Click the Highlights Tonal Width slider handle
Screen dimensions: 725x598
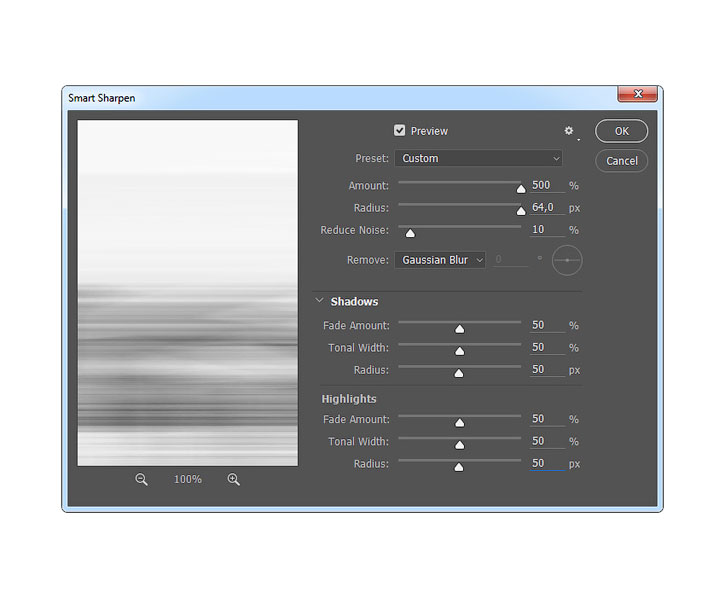pyautogui.click(x=460, y=445)
